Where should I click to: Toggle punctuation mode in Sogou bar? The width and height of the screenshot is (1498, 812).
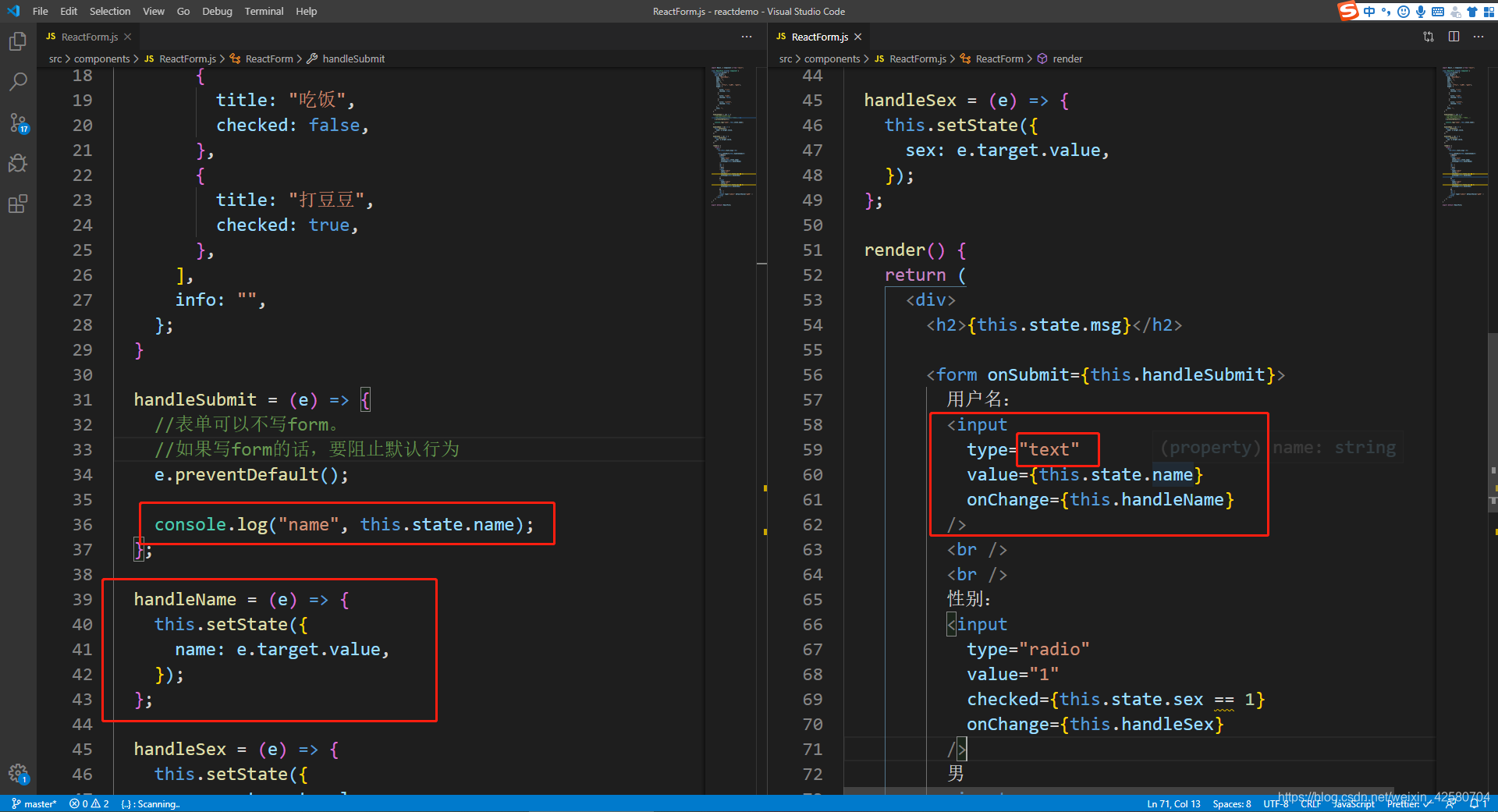point(1386,11)
